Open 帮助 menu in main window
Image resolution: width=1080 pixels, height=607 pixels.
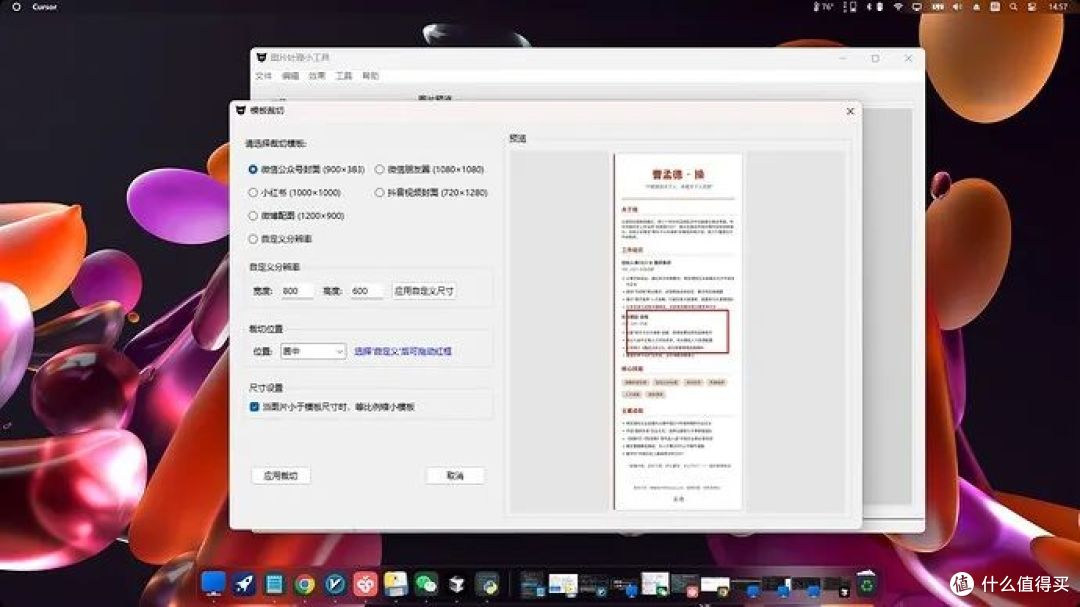point(371,76)
